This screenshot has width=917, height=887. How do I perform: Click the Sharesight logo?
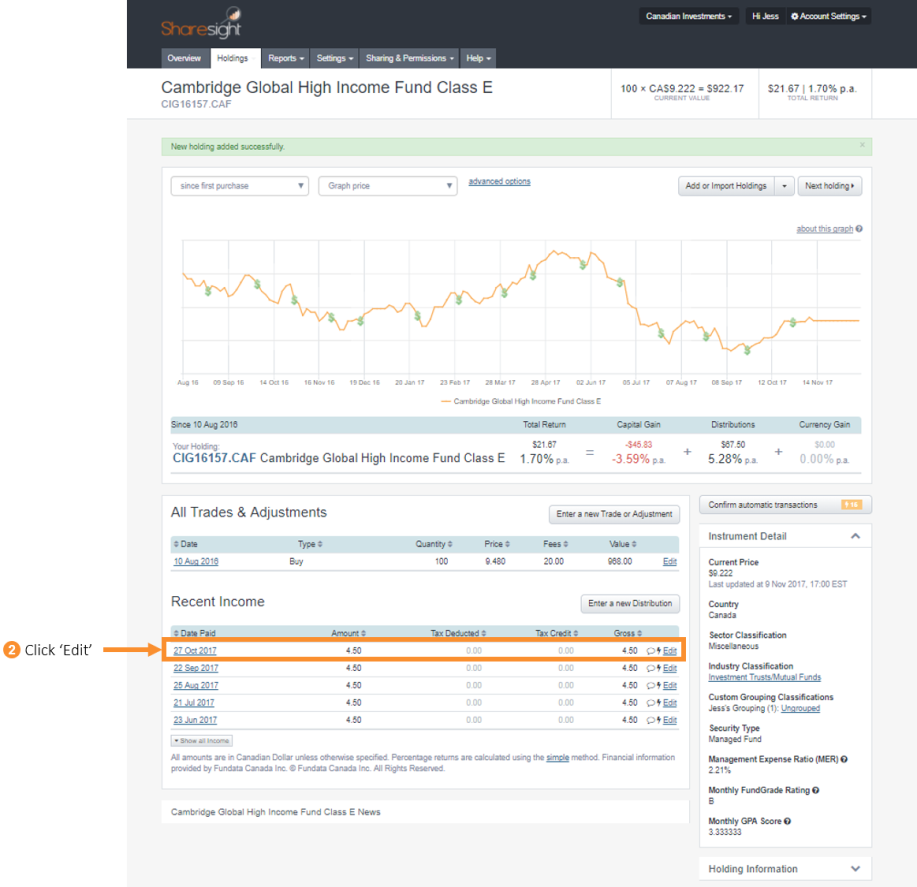(x=201, y=23)
